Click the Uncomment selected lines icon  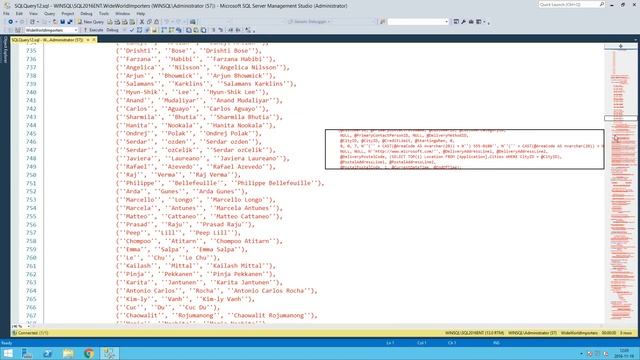(x=221, y=30)
